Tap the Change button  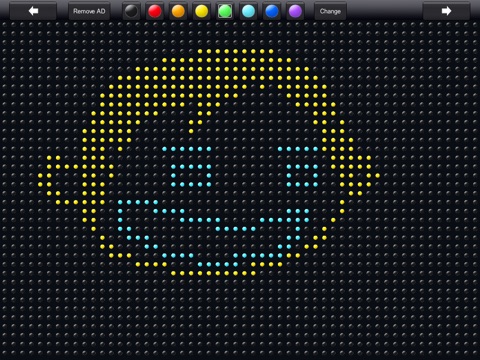[x=330, y=11]
